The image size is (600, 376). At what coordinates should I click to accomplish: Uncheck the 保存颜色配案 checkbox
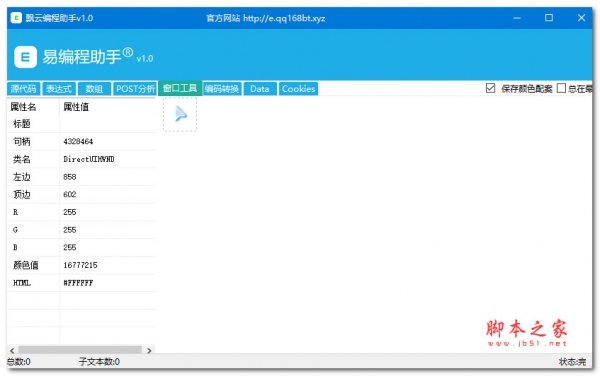490,88
